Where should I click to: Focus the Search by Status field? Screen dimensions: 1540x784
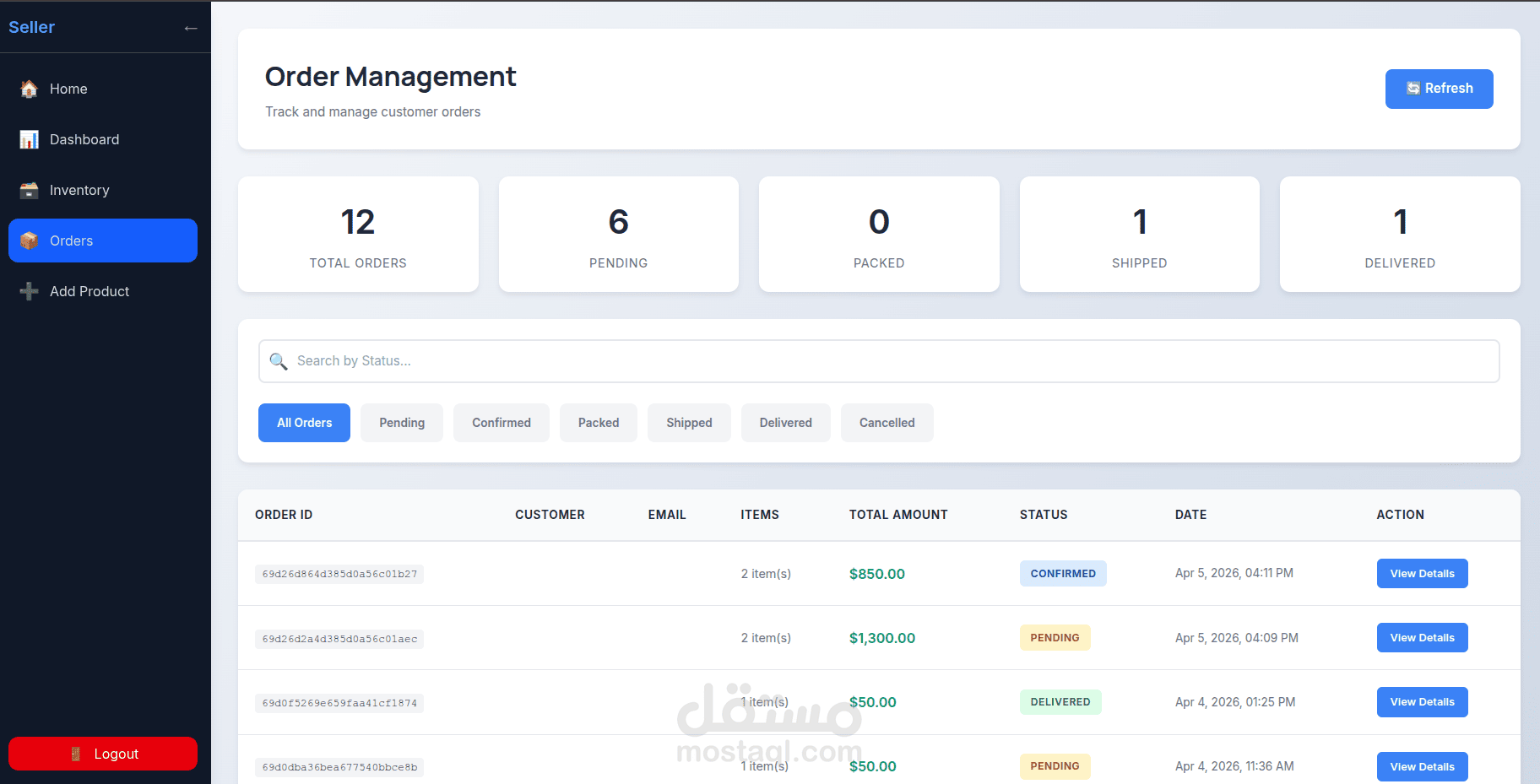pyautogui.click(x=879, y=361)
